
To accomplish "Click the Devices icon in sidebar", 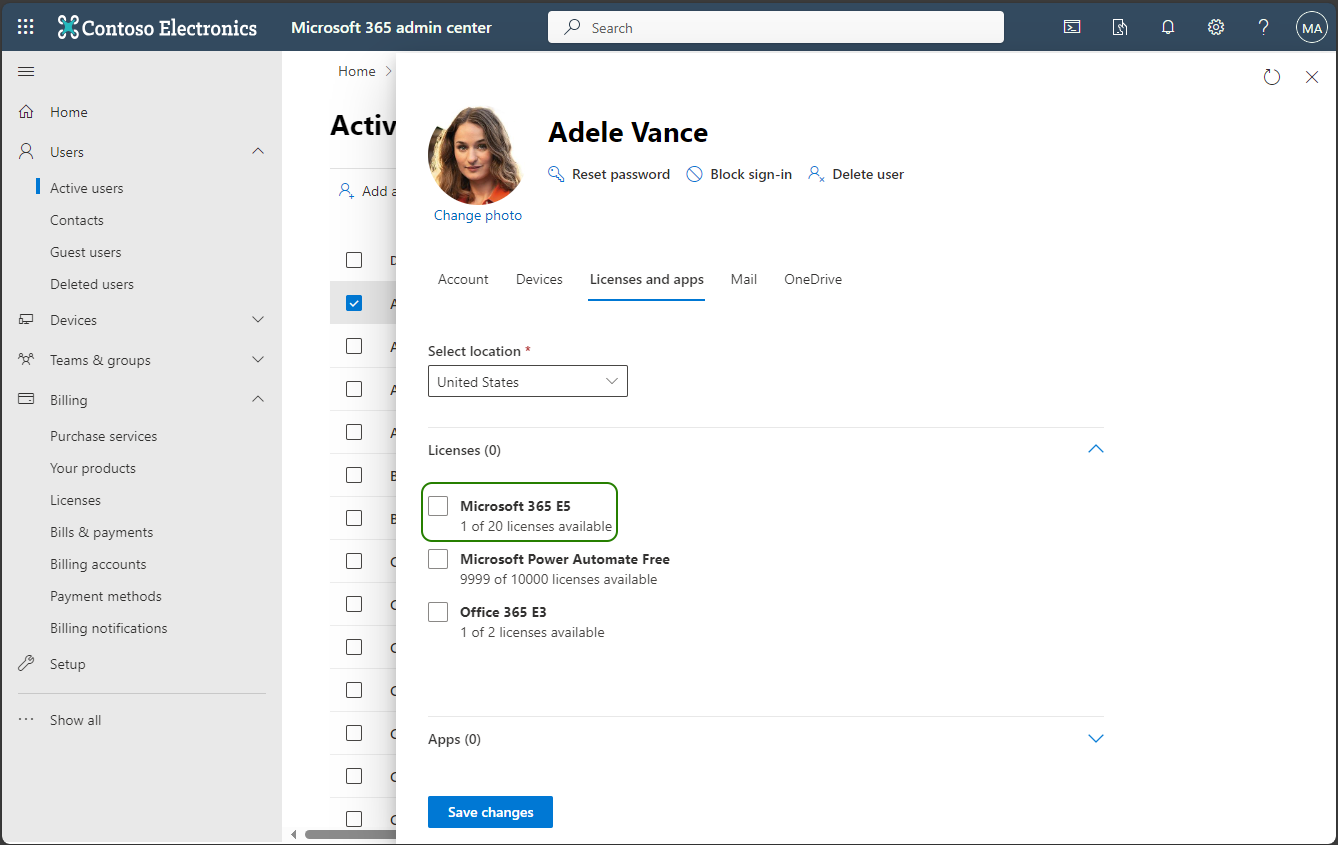I will click(x=27, y=320).
